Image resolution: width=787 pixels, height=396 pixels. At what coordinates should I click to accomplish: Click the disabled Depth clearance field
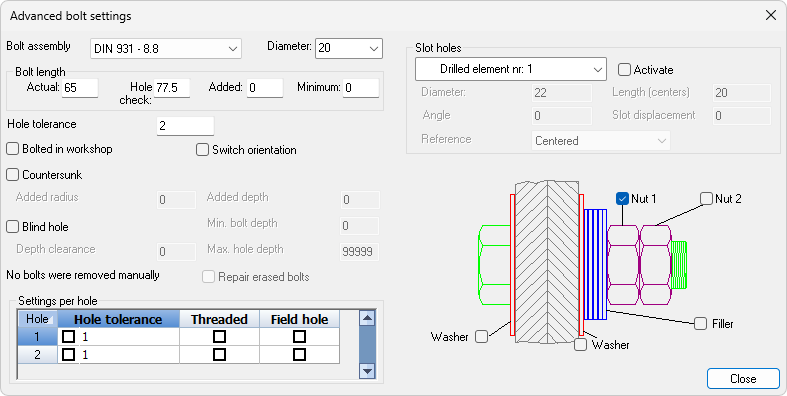click(x=176, y=251)
